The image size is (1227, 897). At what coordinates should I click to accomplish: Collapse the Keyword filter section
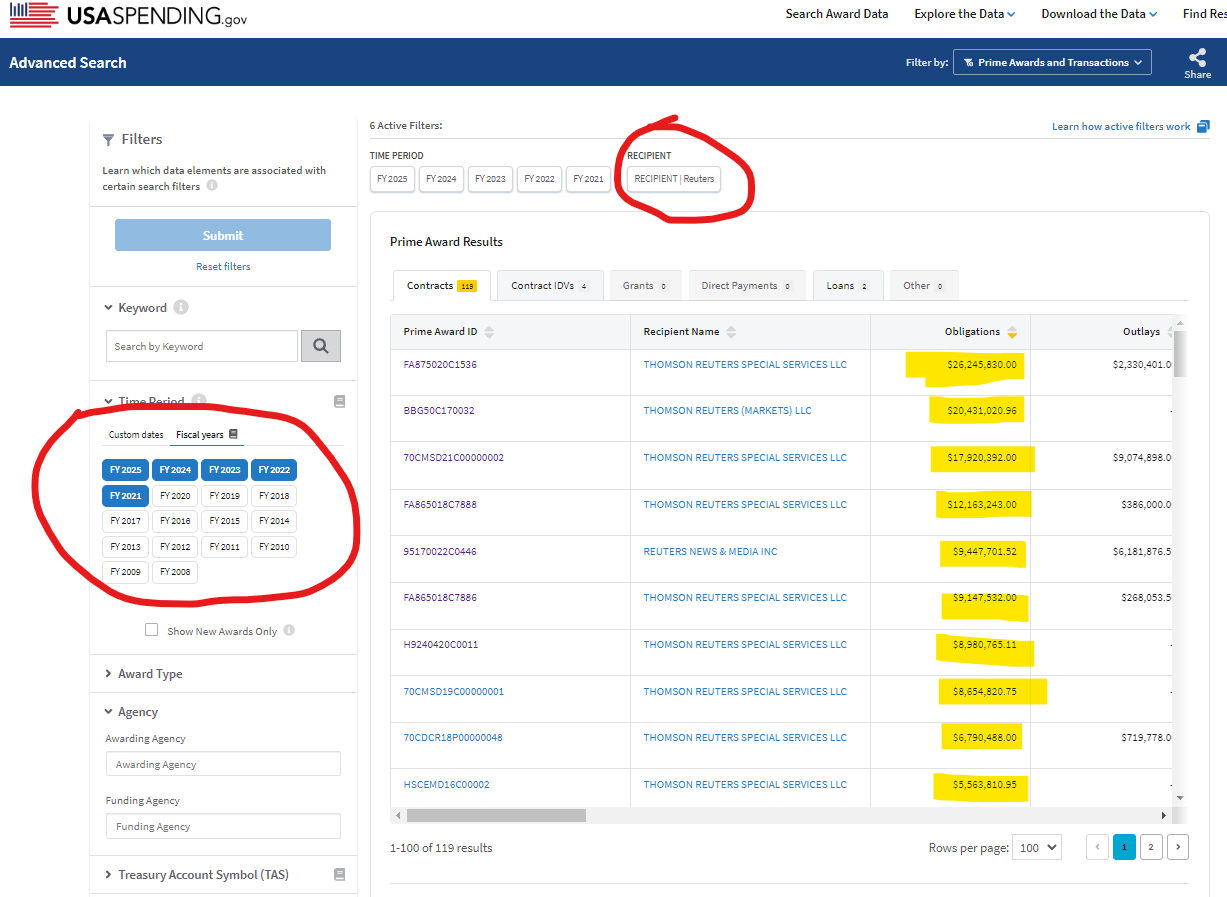coord(109,308)
